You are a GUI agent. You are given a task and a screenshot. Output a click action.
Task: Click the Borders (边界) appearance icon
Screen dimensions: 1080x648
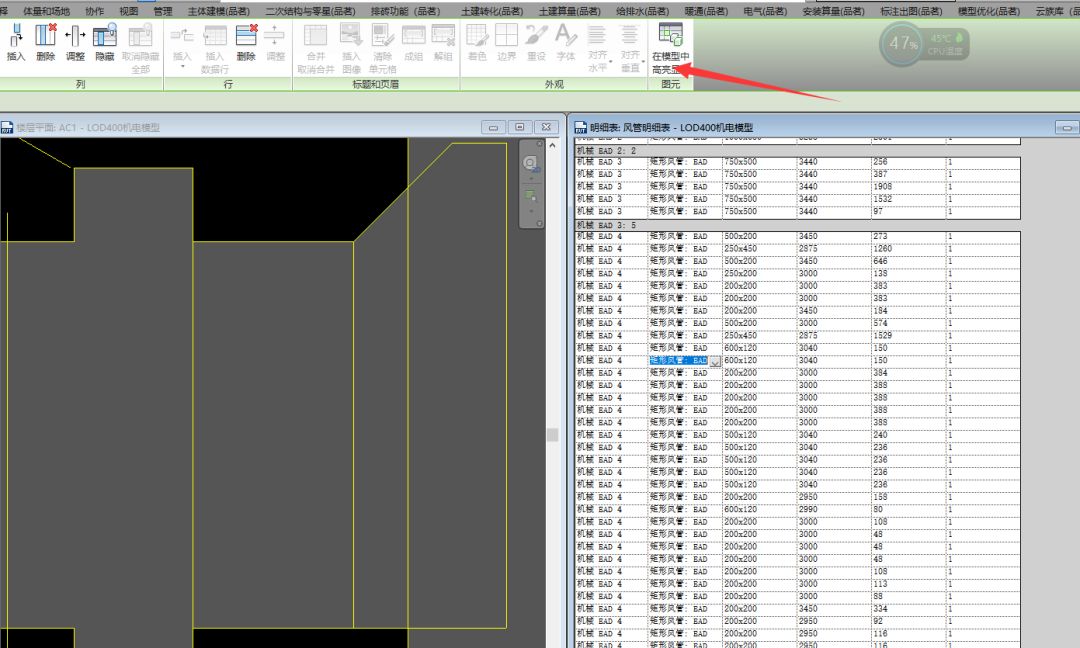506,41
